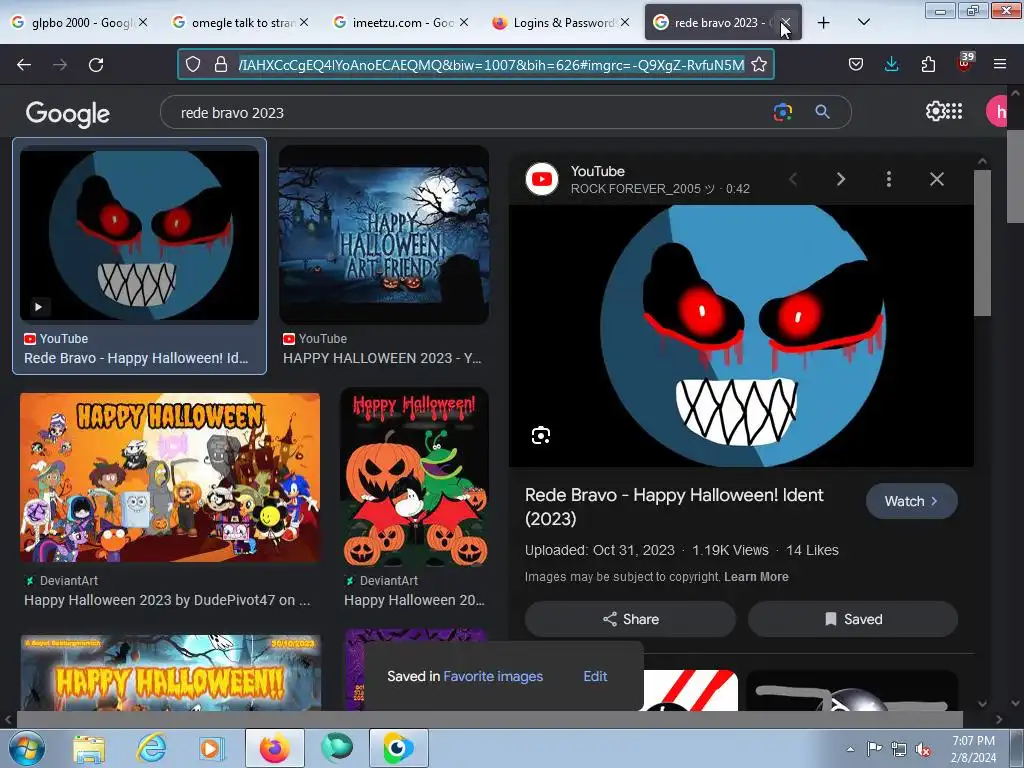Open Favorite images collection link
This screenshot has height=768, width=1024.
click(x=493, y=676)
